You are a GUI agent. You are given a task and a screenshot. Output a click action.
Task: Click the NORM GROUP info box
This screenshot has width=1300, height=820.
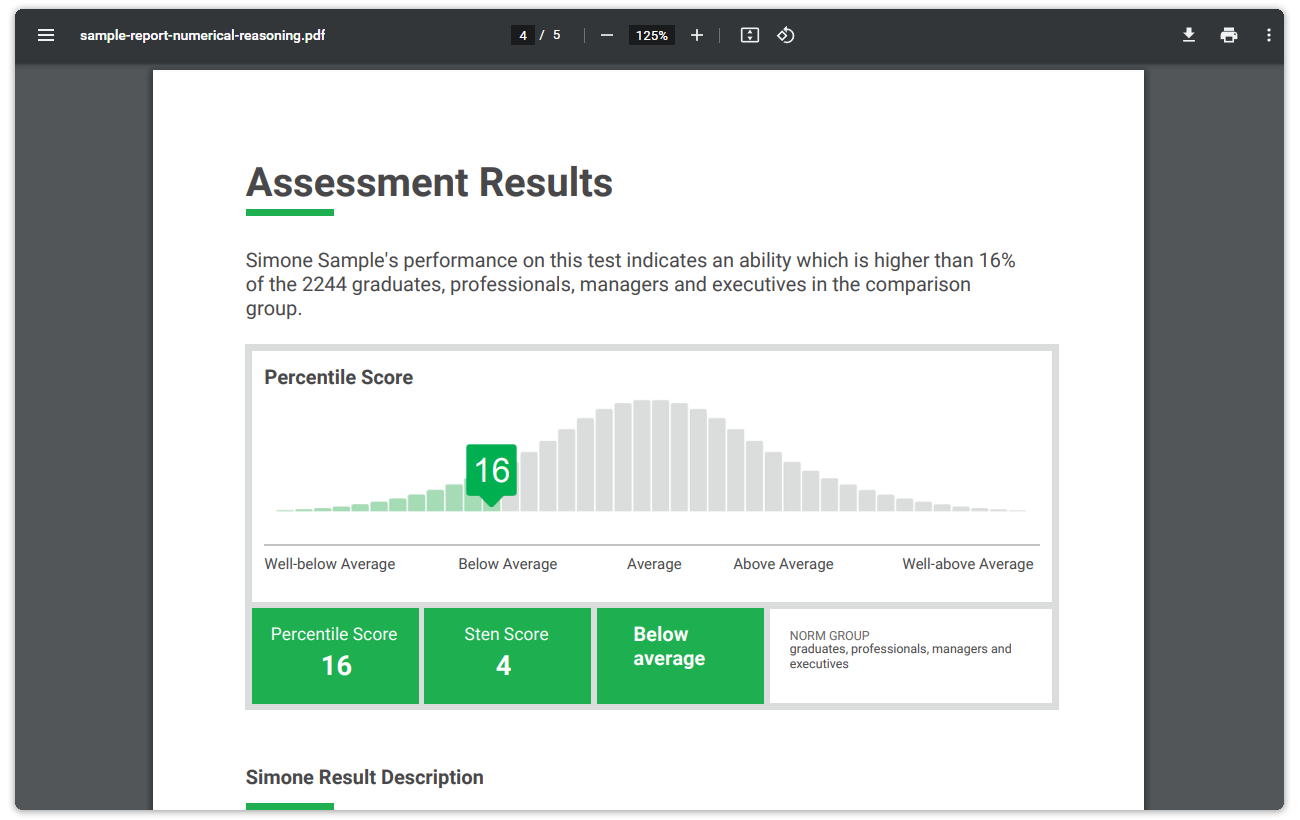910,655
